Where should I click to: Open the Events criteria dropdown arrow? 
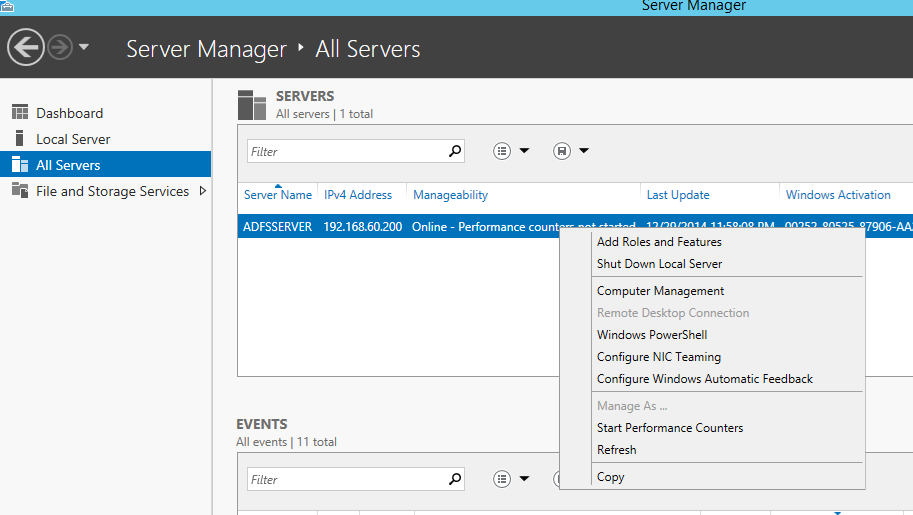click(x=524, y=479)
